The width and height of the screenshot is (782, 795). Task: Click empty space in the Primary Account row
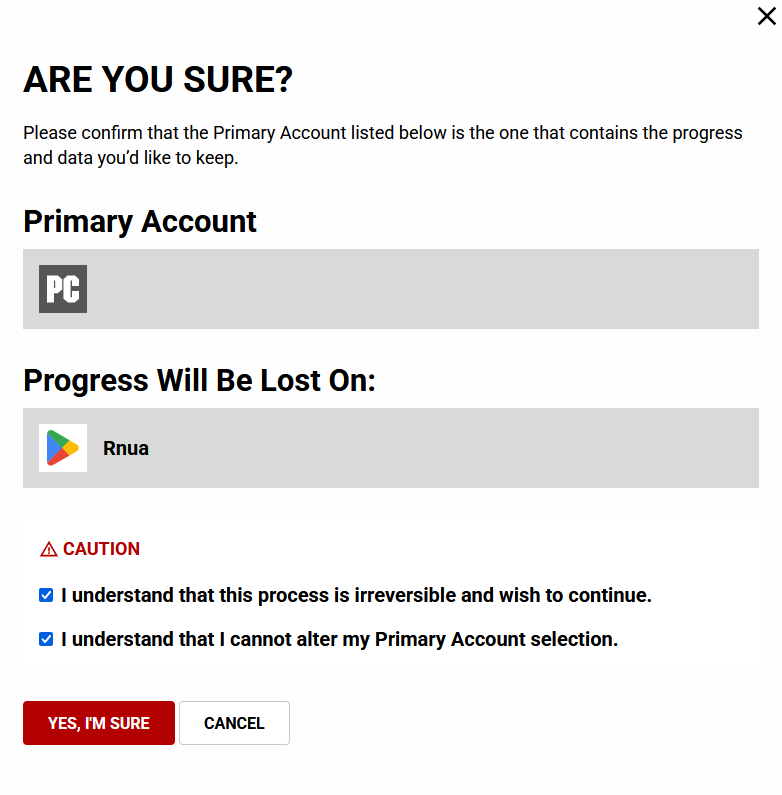pyautogui.click(x=420, y=289)
